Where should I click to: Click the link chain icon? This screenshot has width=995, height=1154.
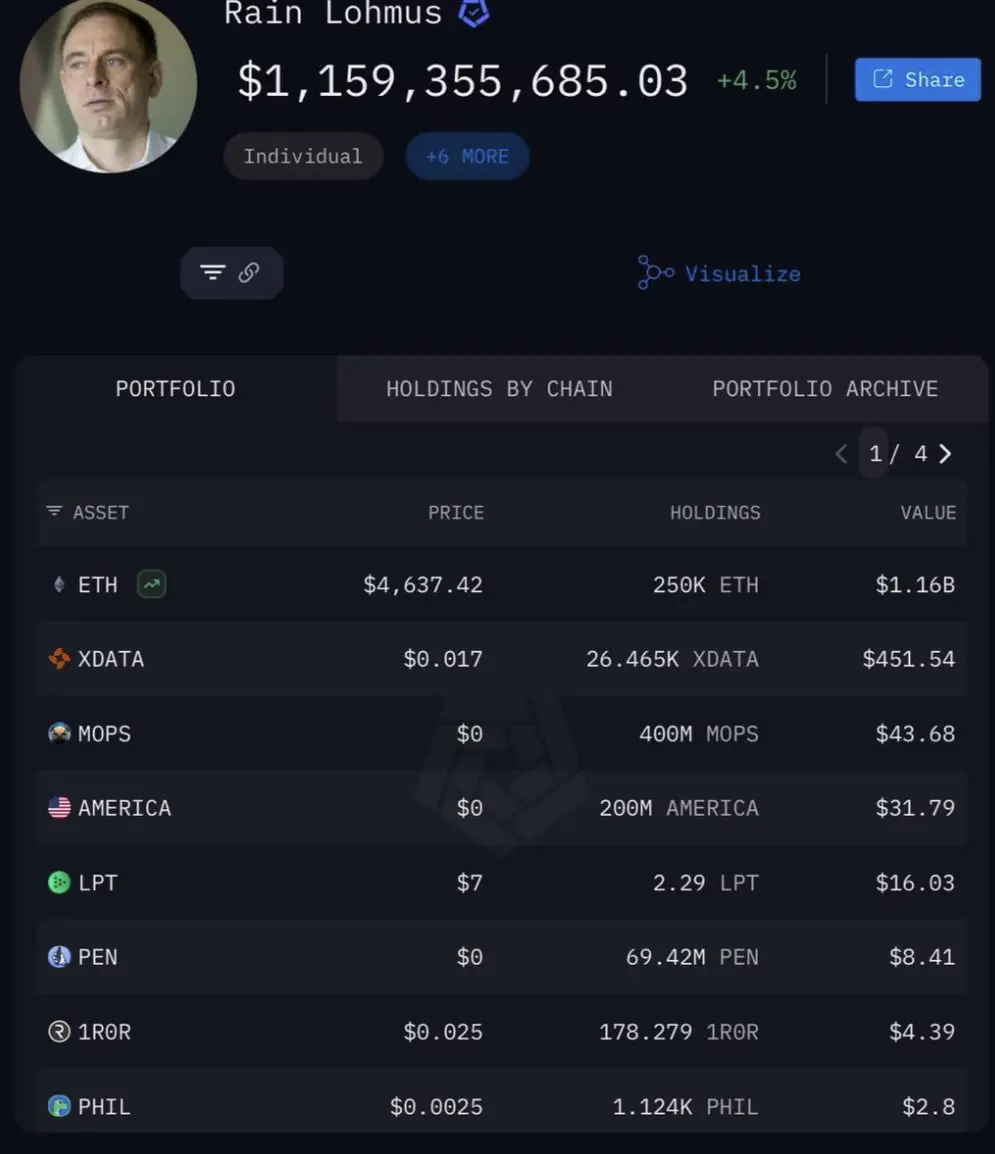(249, 273)
